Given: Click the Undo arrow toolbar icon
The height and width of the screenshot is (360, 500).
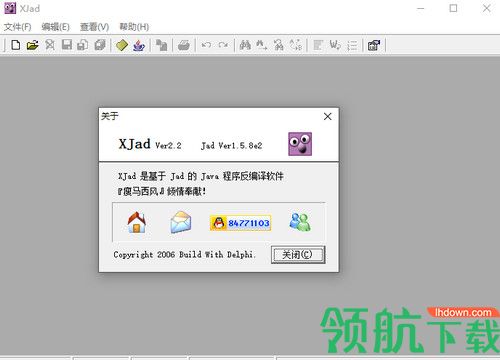Looking at the screenshot, I should pyautogui.click(x=206, y=45).
